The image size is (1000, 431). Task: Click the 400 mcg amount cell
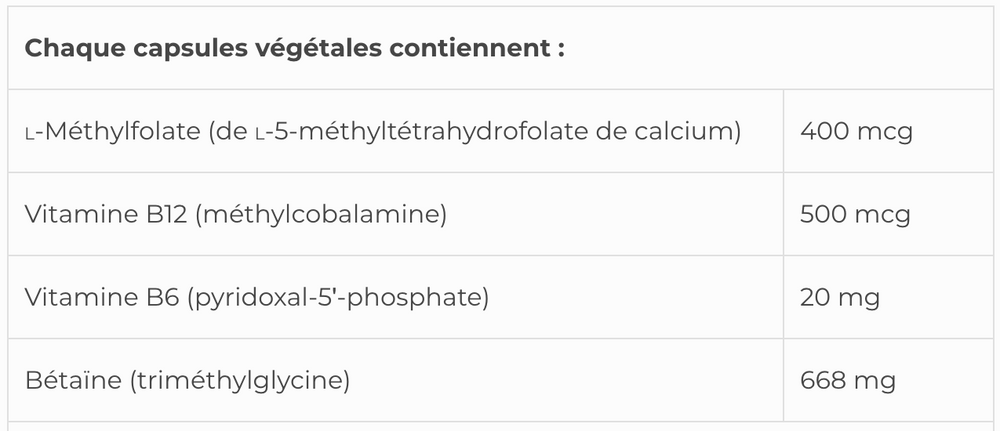[856, 131]
